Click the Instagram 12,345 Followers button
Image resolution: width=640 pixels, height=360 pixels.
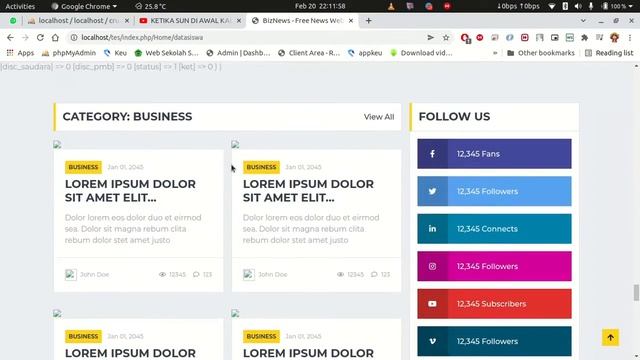tap(494, 267)
